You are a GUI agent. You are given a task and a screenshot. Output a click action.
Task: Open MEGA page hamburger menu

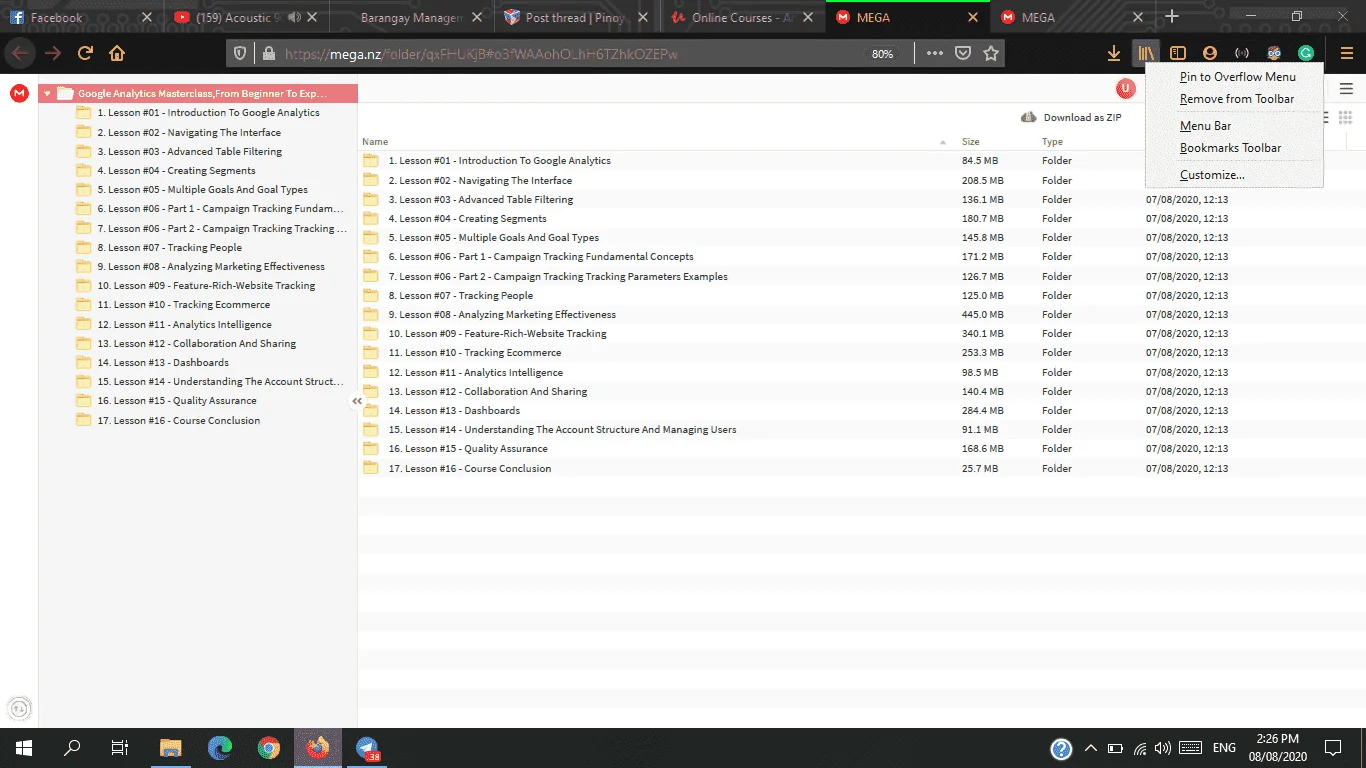[1346, 89]
